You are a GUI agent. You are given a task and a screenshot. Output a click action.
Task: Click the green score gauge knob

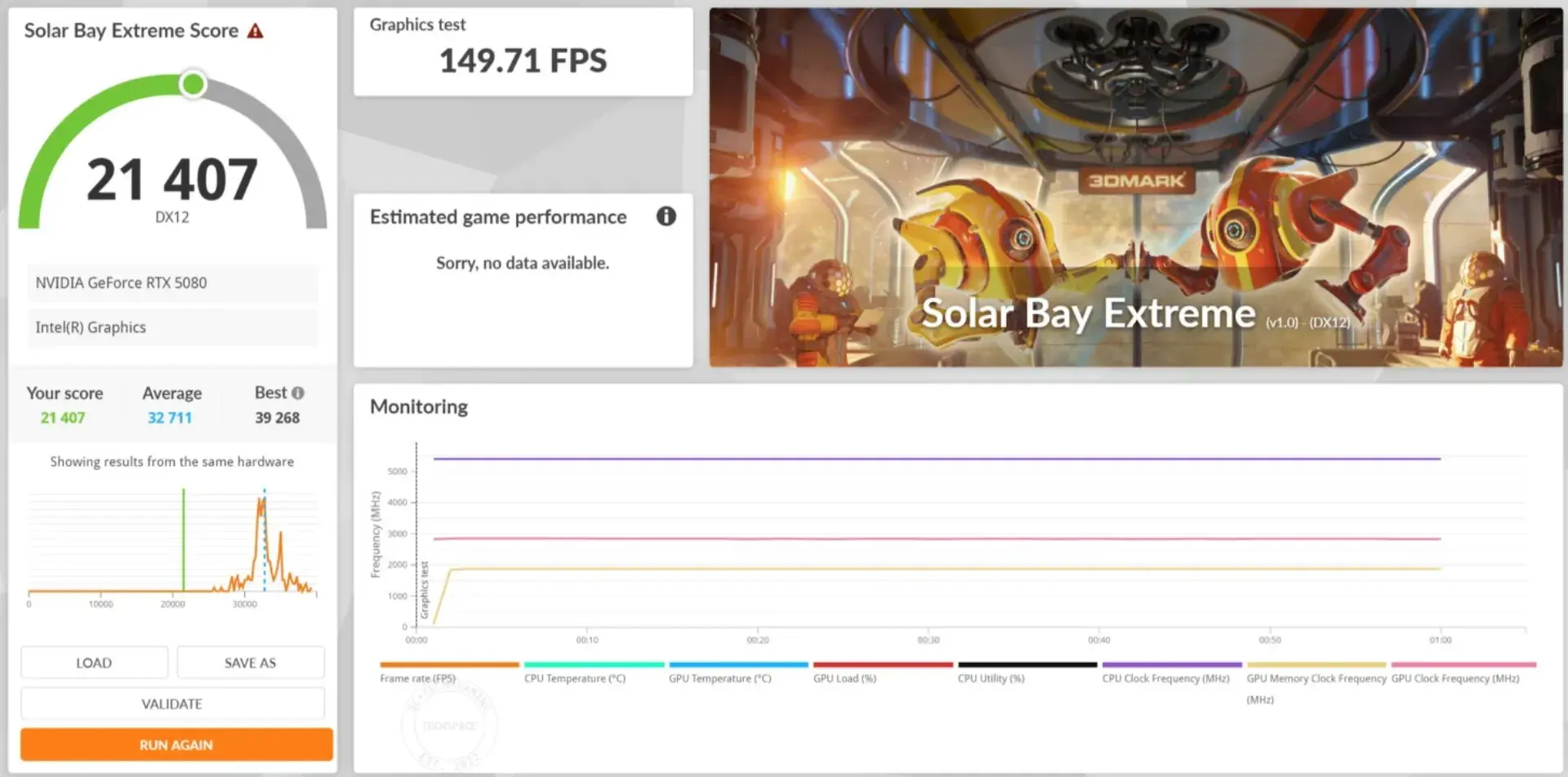(193, 84)
